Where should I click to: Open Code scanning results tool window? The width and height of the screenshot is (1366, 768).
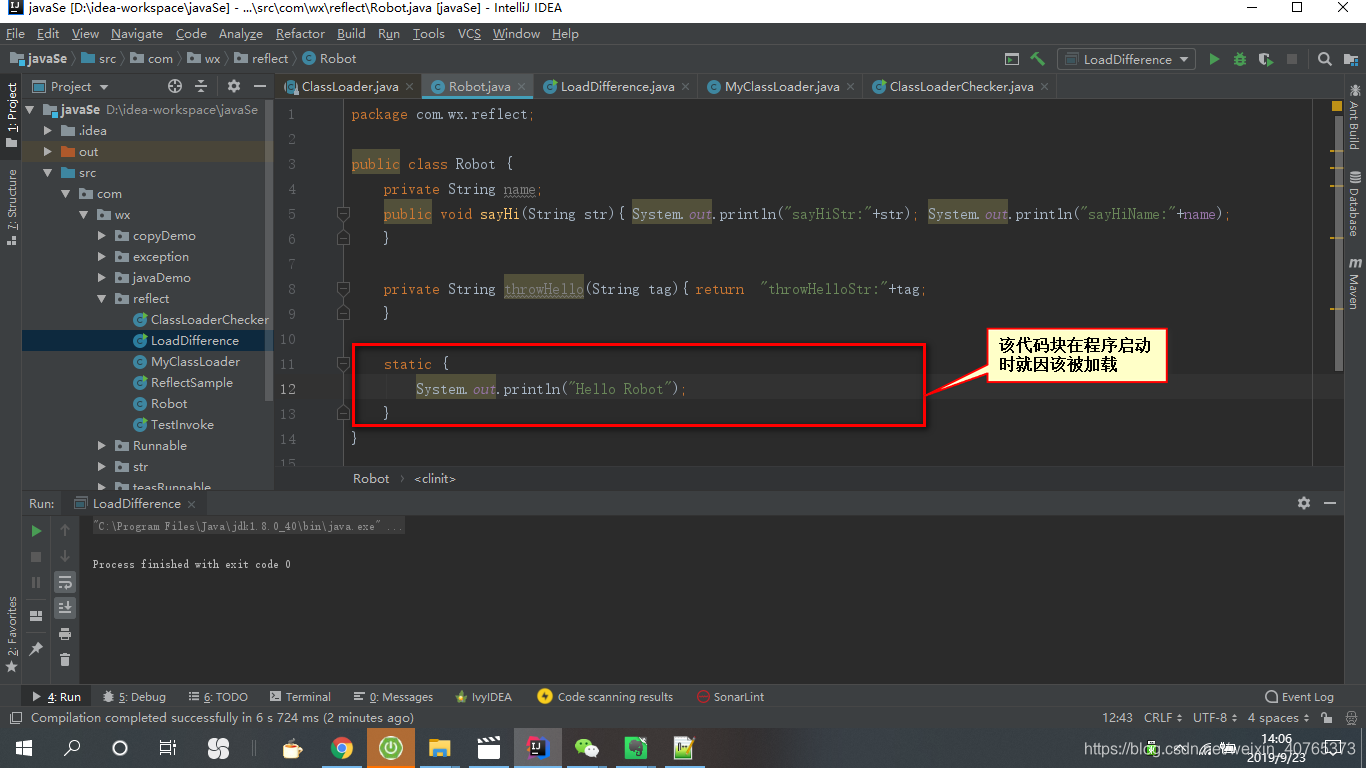click(x=606, y=697)
